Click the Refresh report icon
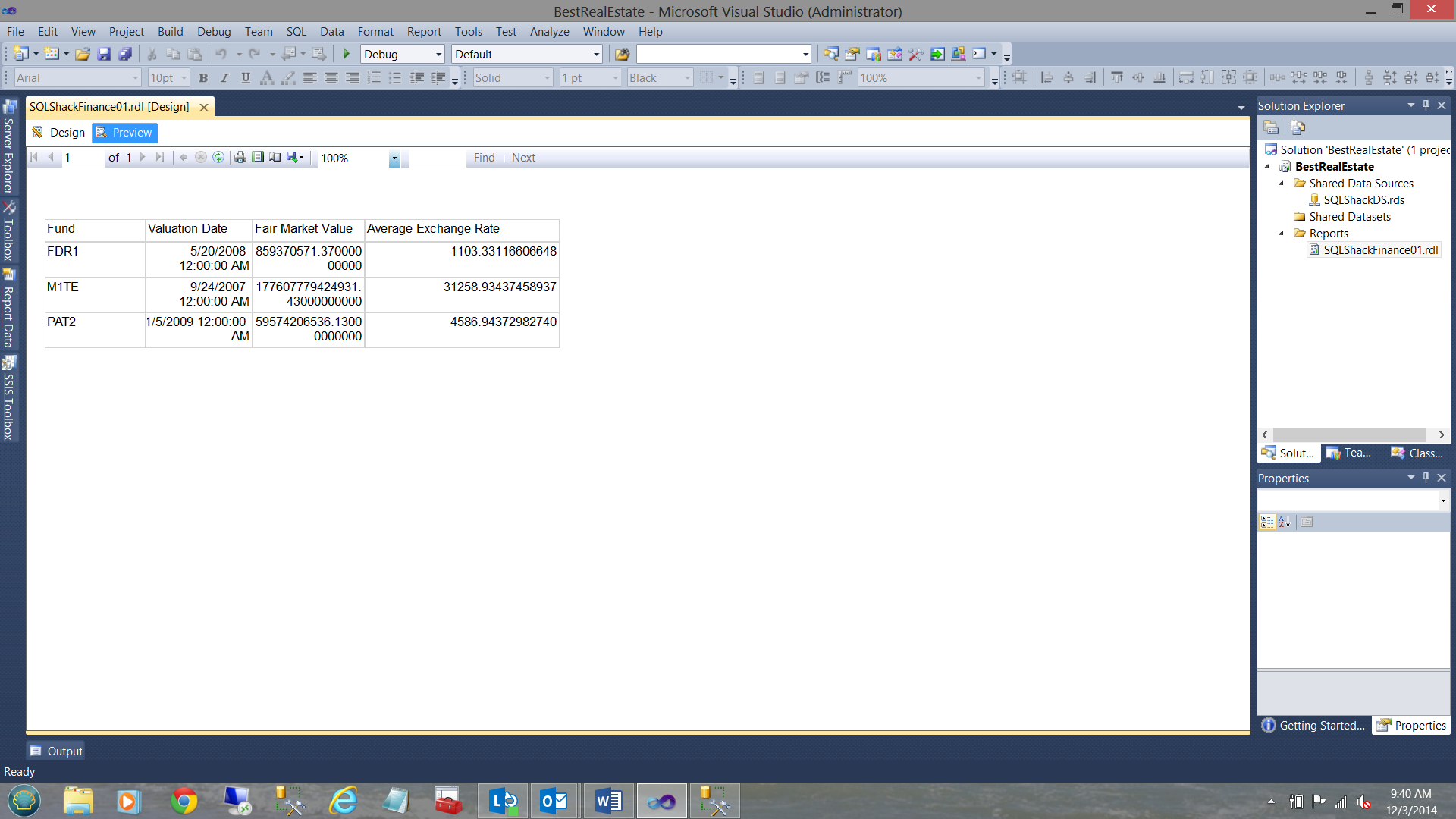This screenshot has width=1456, height=819. point(218,158)
